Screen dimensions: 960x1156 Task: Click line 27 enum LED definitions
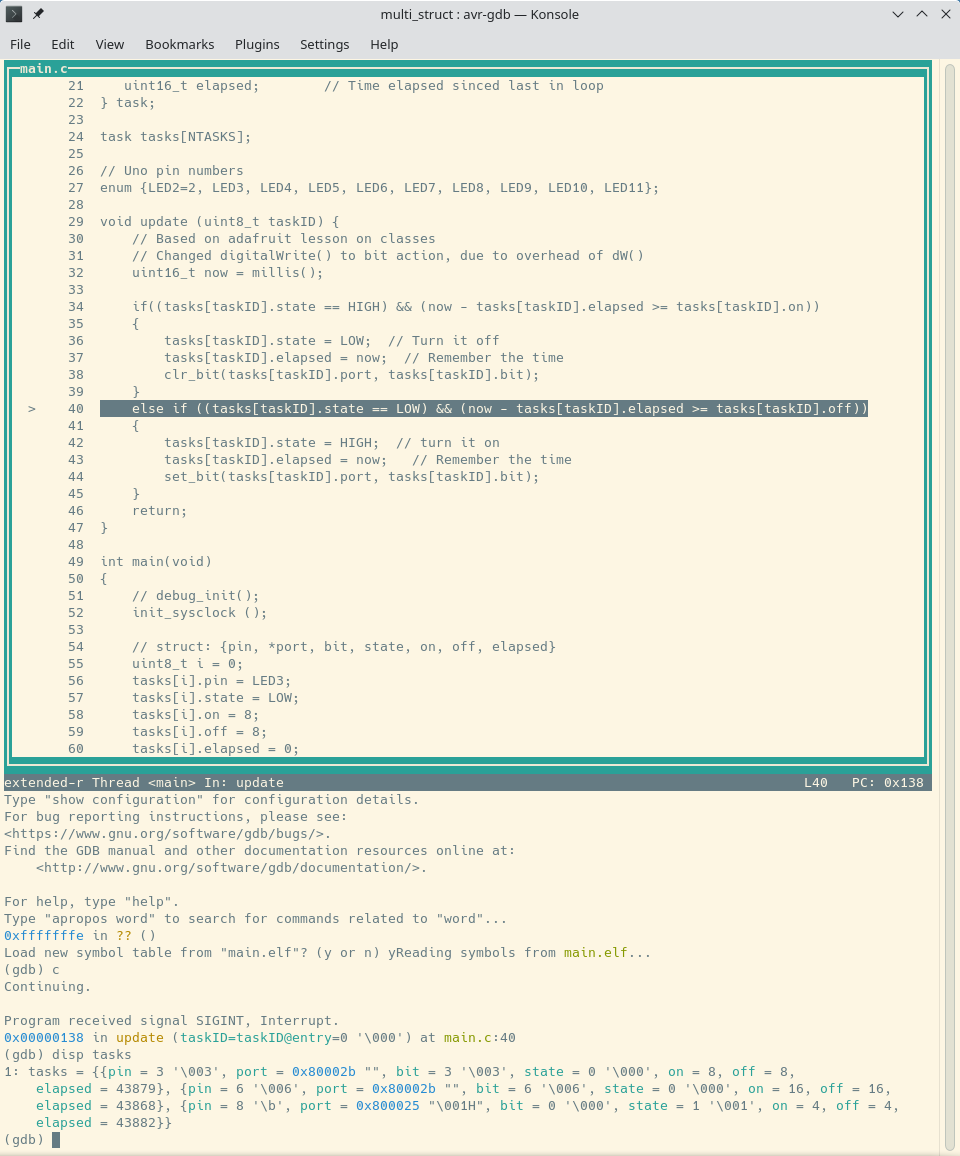coord(380,187)
